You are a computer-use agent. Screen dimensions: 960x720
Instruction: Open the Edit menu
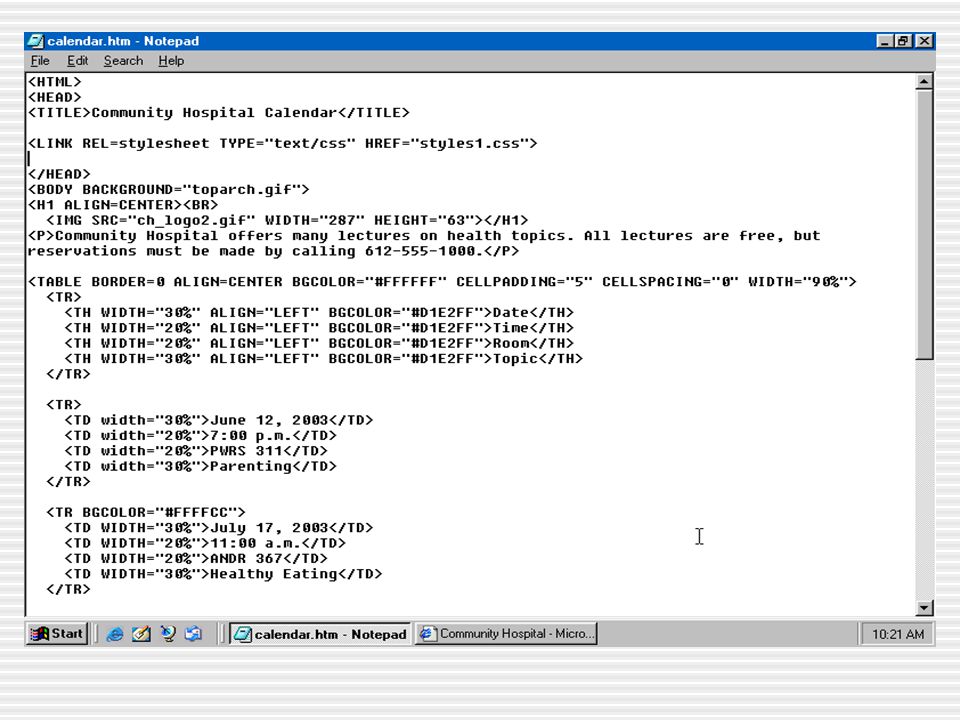[77, 61]
